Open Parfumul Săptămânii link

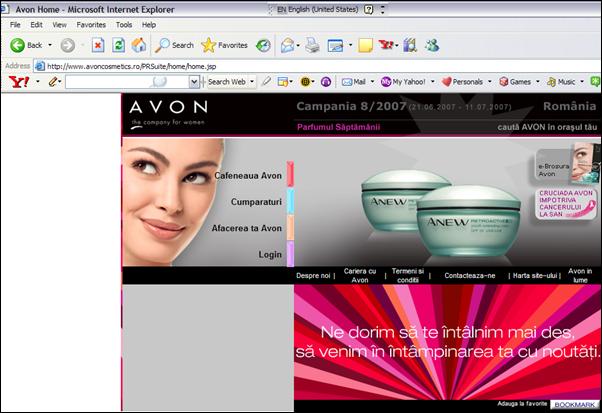[x=338, y=127]
